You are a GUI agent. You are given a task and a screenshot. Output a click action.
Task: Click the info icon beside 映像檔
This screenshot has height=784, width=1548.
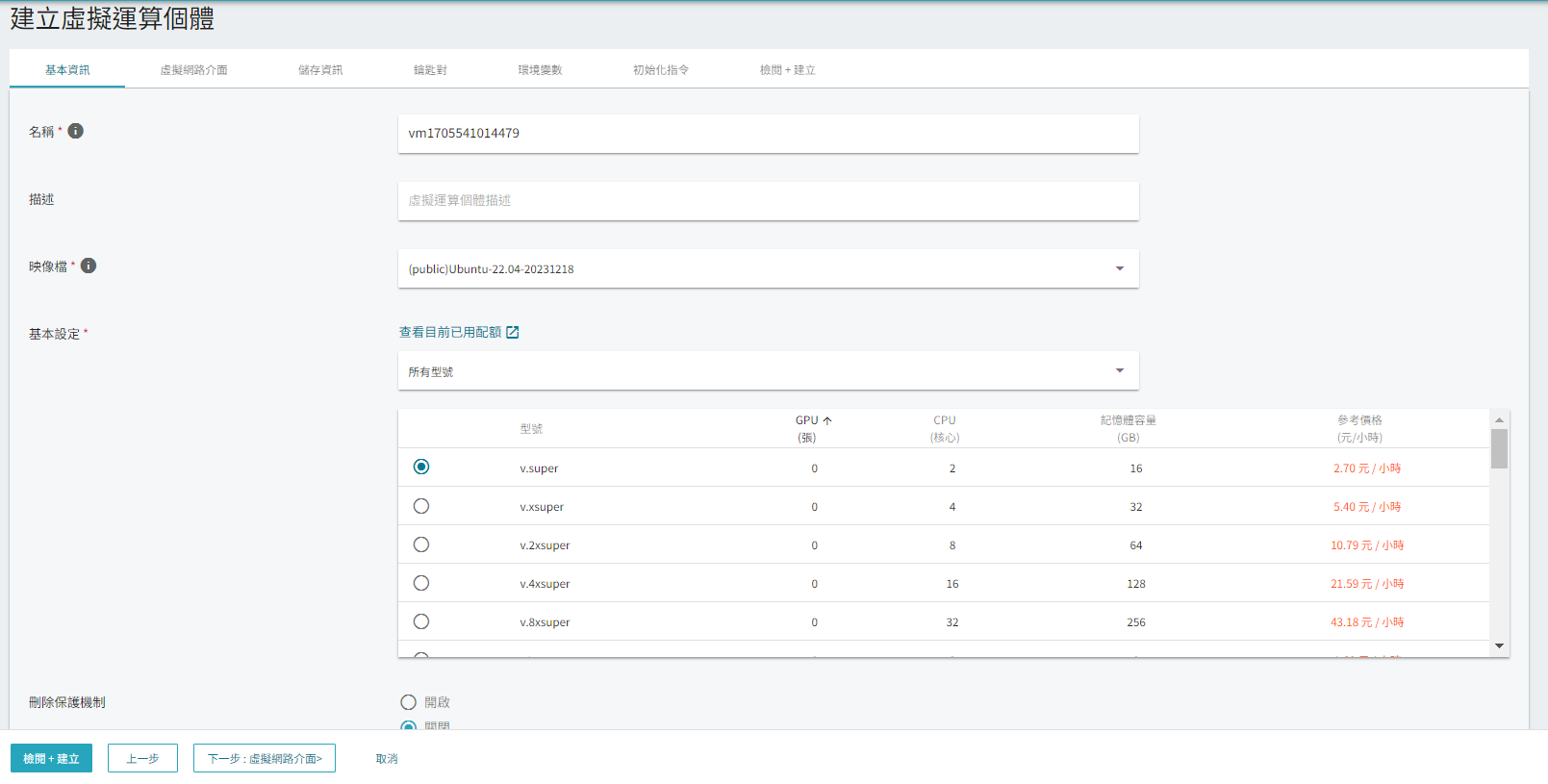89,266
